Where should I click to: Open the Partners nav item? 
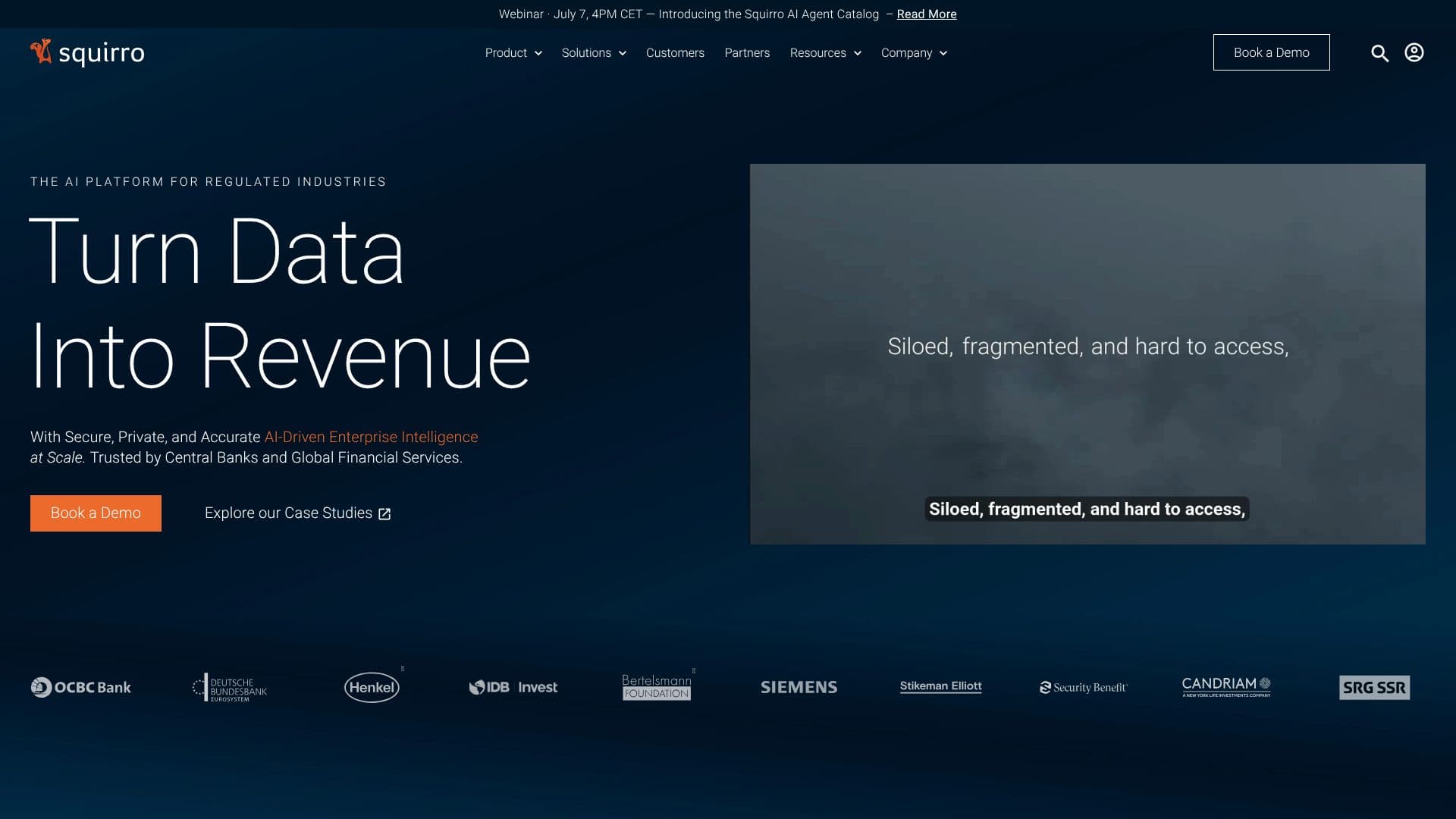(747, 53)
